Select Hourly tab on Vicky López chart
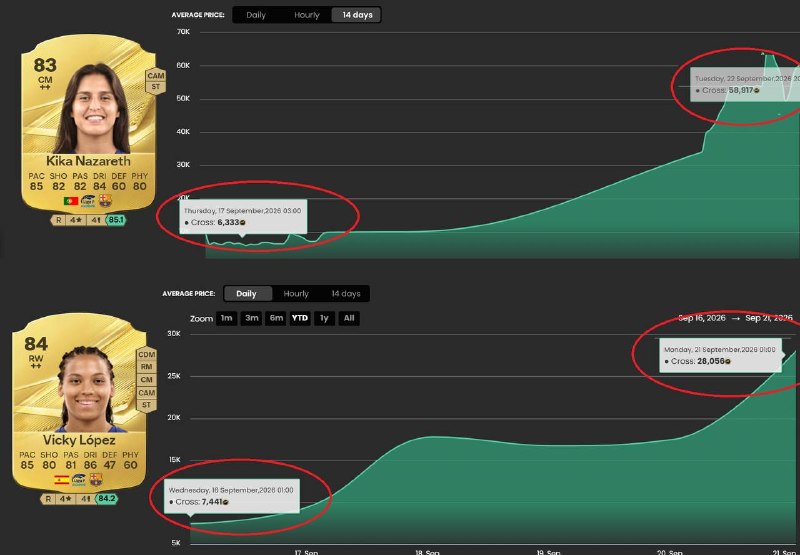This screenshot has height=555, width=800. click(296, 294)
